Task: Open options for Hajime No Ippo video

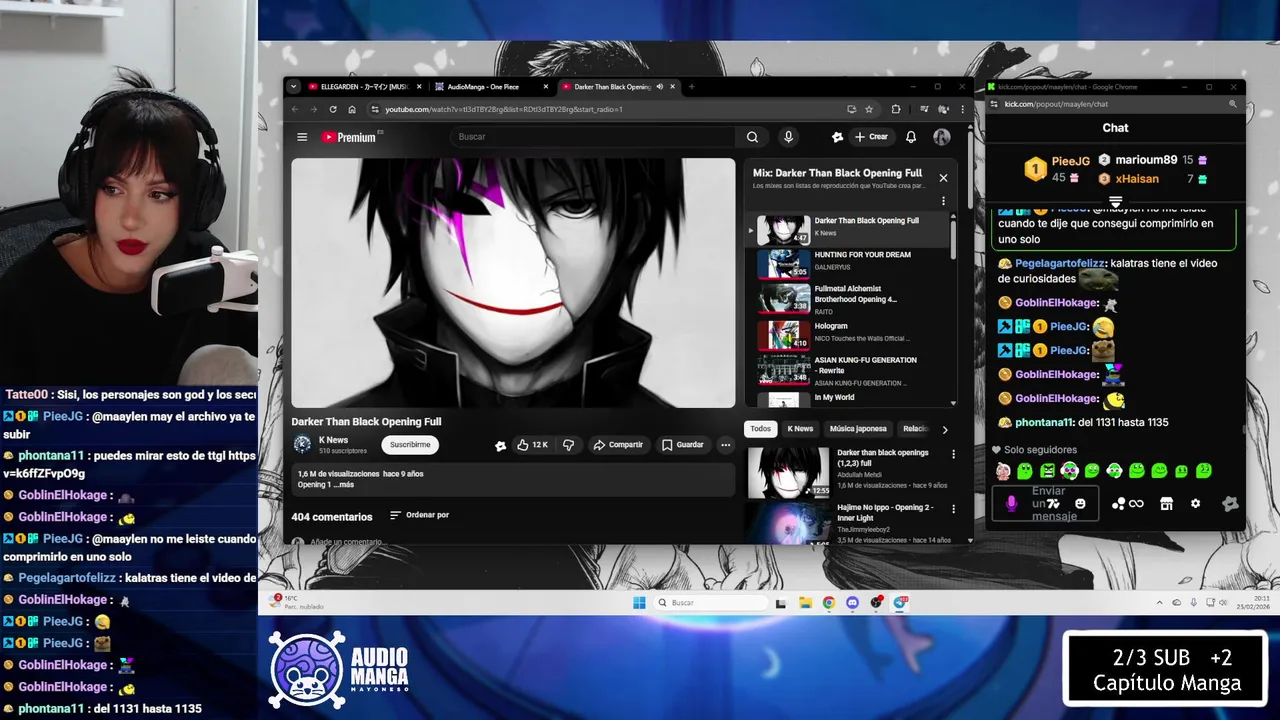Action: pos(953,509)
